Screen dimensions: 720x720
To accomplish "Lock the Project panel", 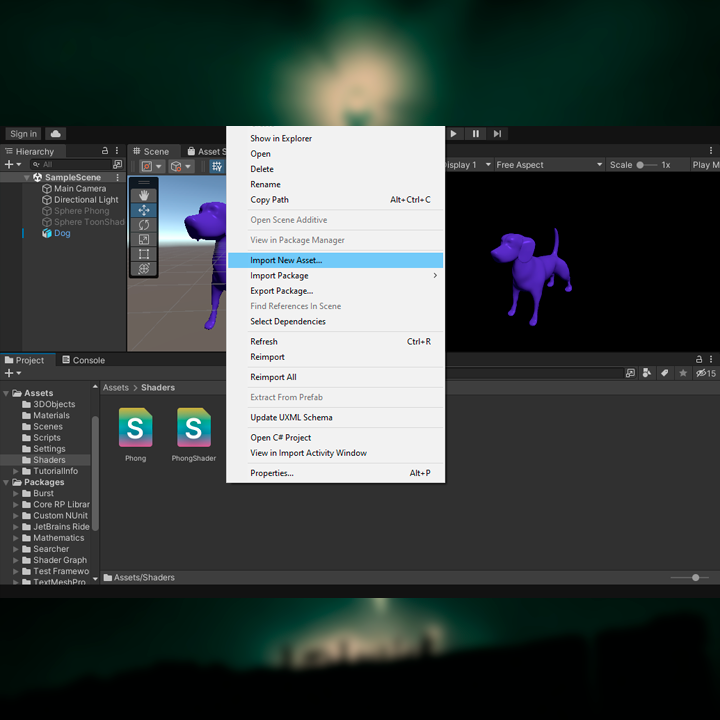I will point(699,359).
